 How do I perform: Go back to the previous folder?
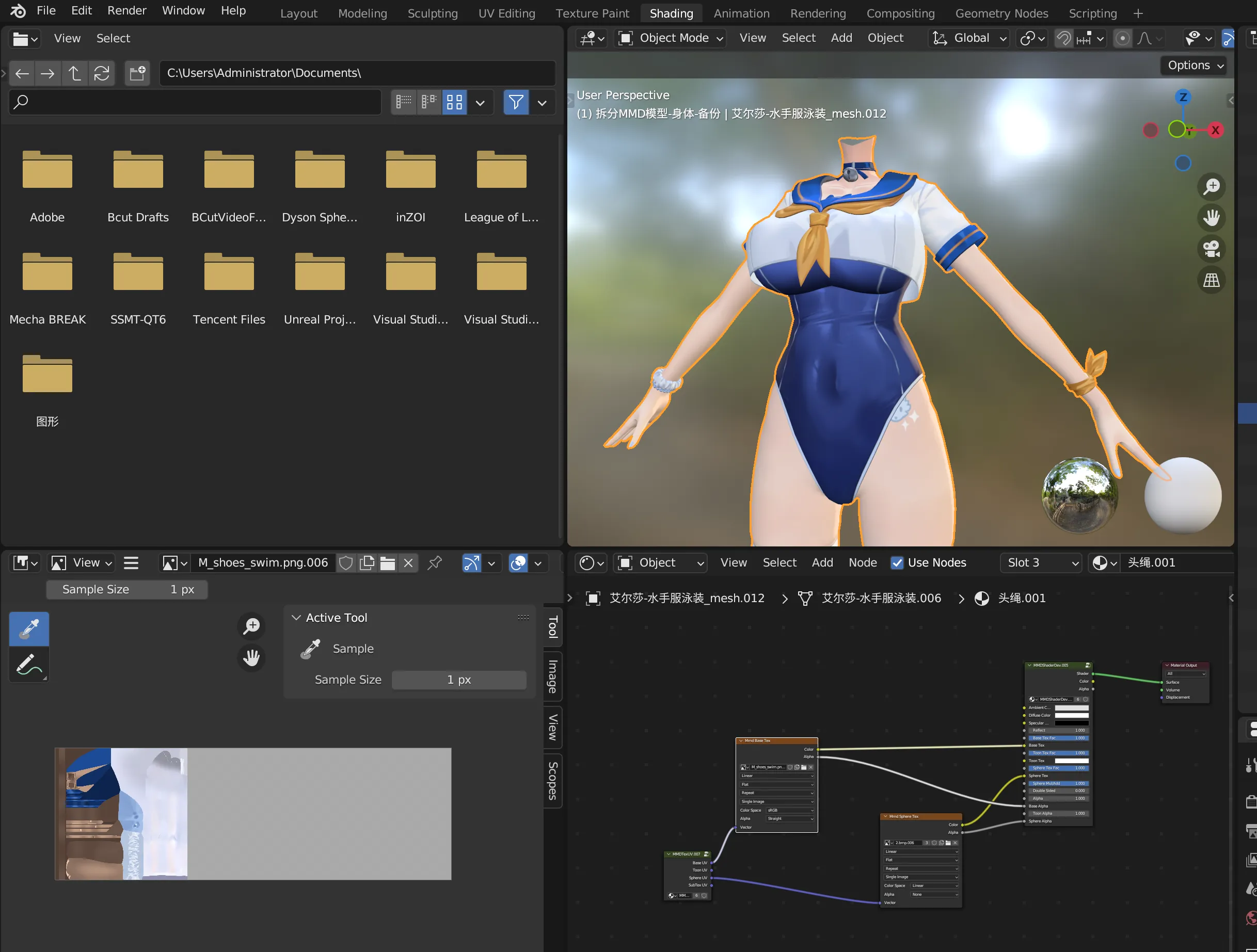coord(22,73)
